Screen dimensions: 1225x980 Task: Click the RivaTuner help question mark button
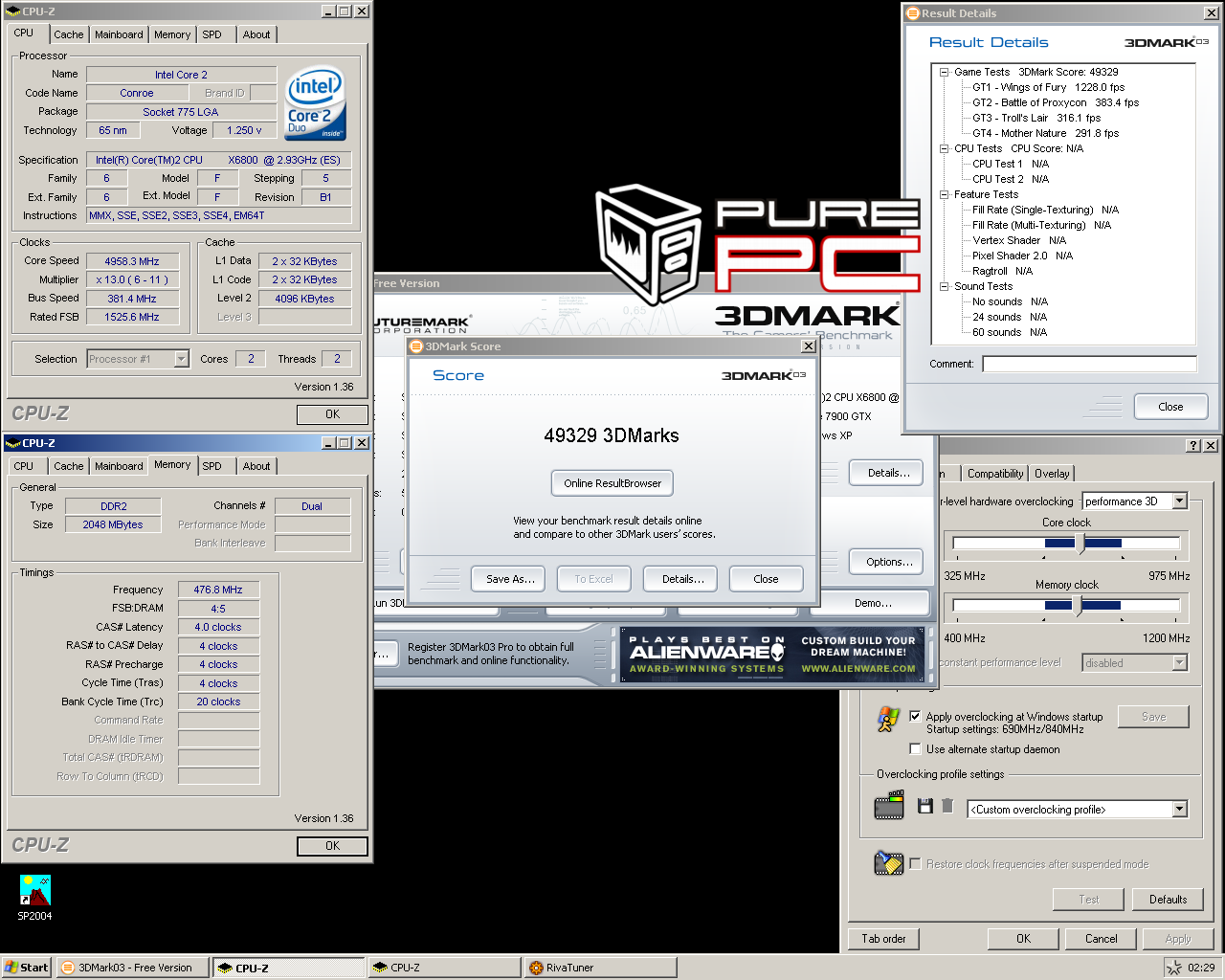point(1193,446)
